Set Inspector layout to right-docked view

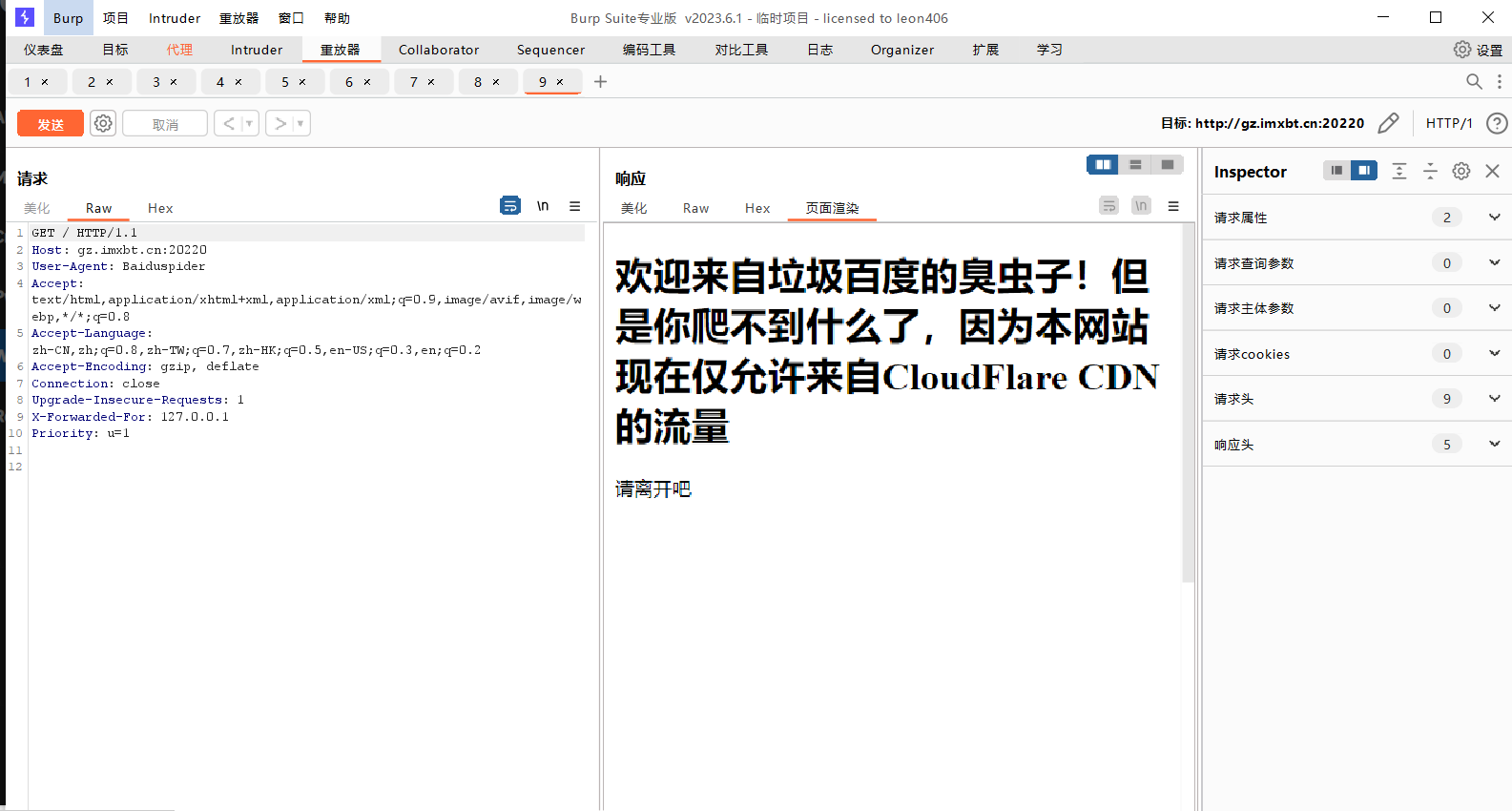pyautogui.click(x=1364, y=170)
